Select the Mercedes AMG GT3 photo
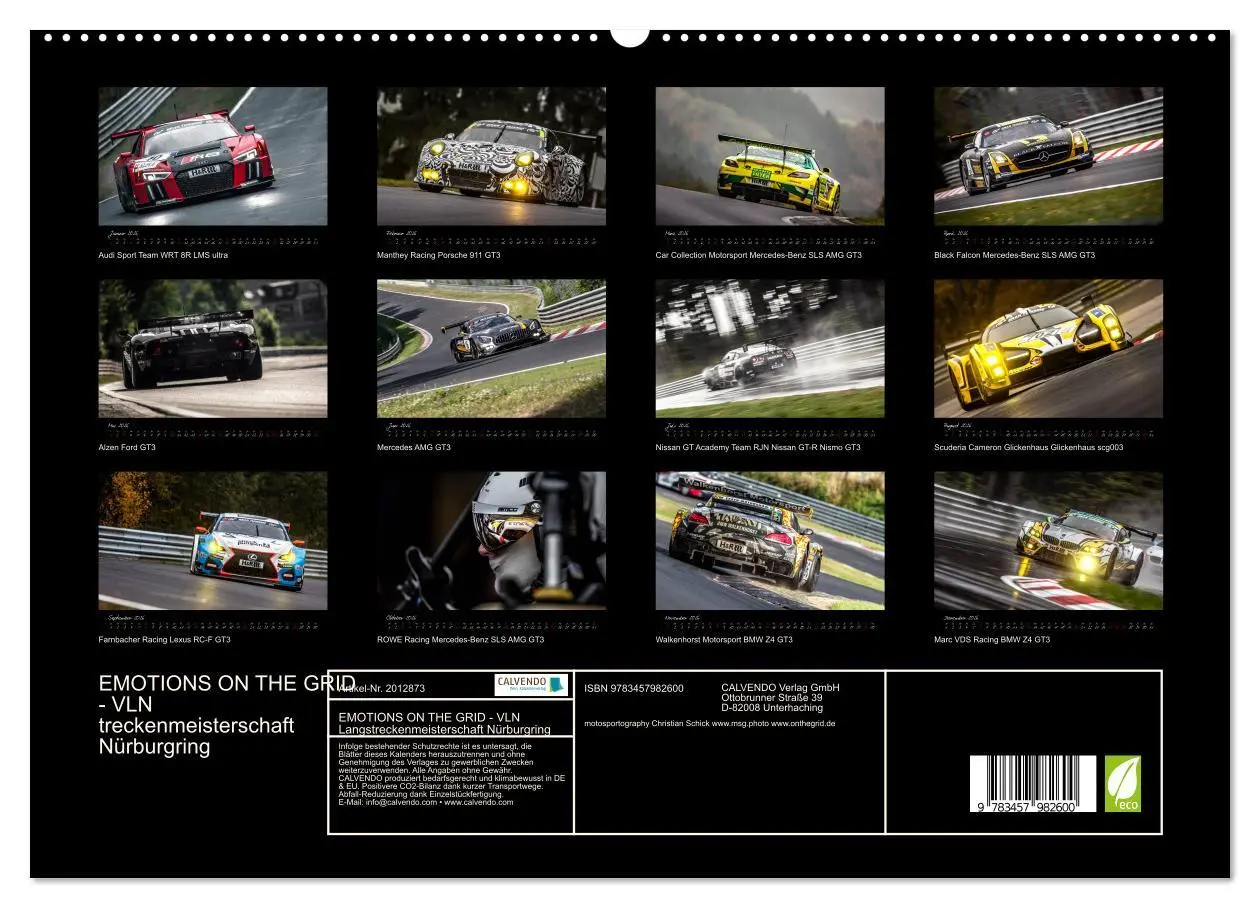 click(491, 348)
